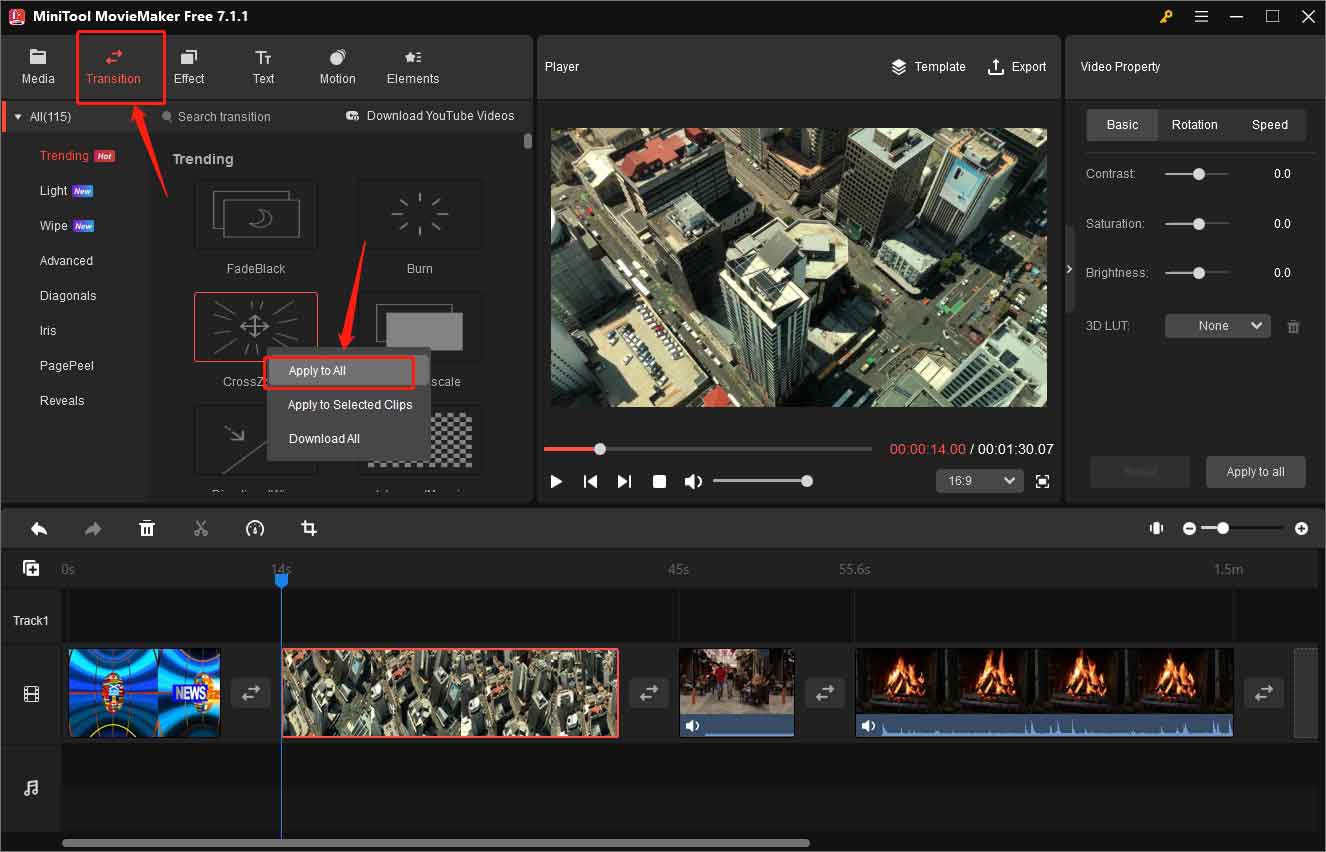Screen dimensions: 1326x852
Task: Delete the 3D LUT with trash icon
Action: pyautogui.click(x=1293, y=326)
